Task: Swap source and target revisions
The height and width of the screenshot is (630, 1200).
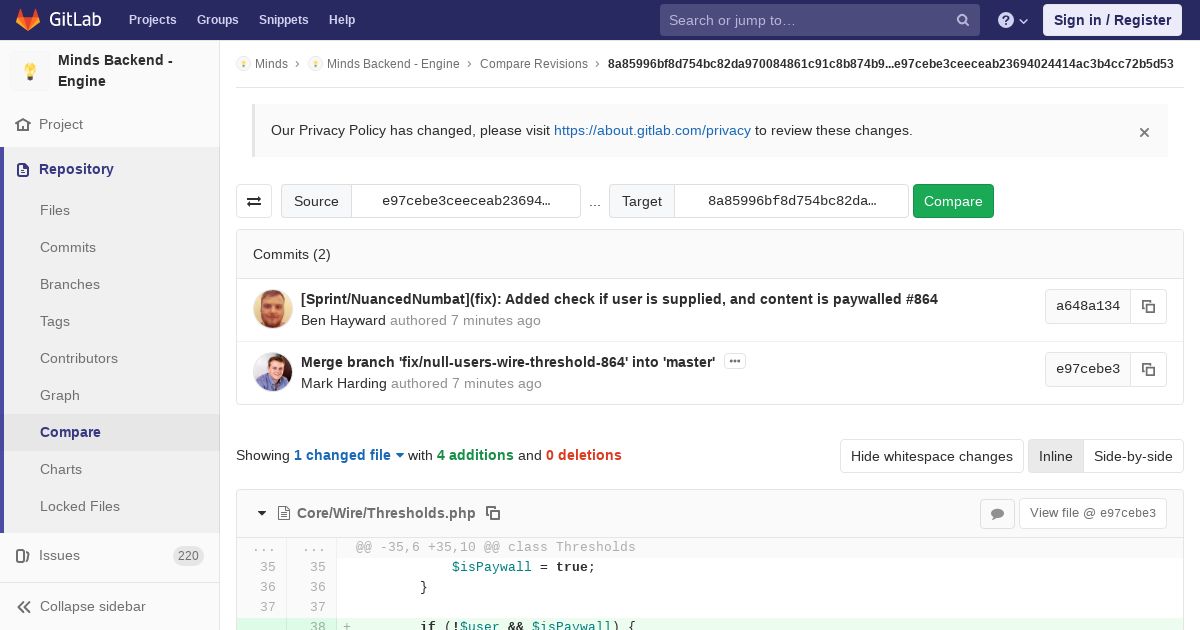Action: tap(254, 201)
